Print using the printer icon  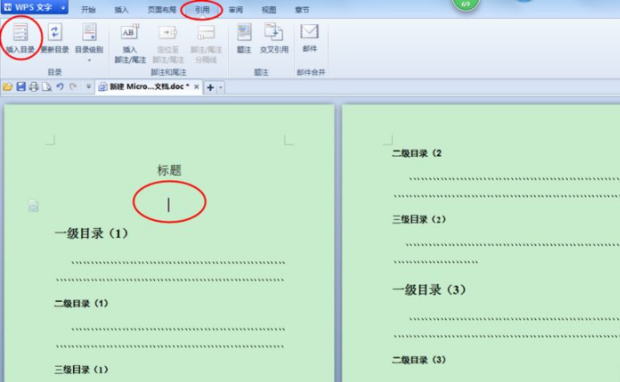pos(34,87)
